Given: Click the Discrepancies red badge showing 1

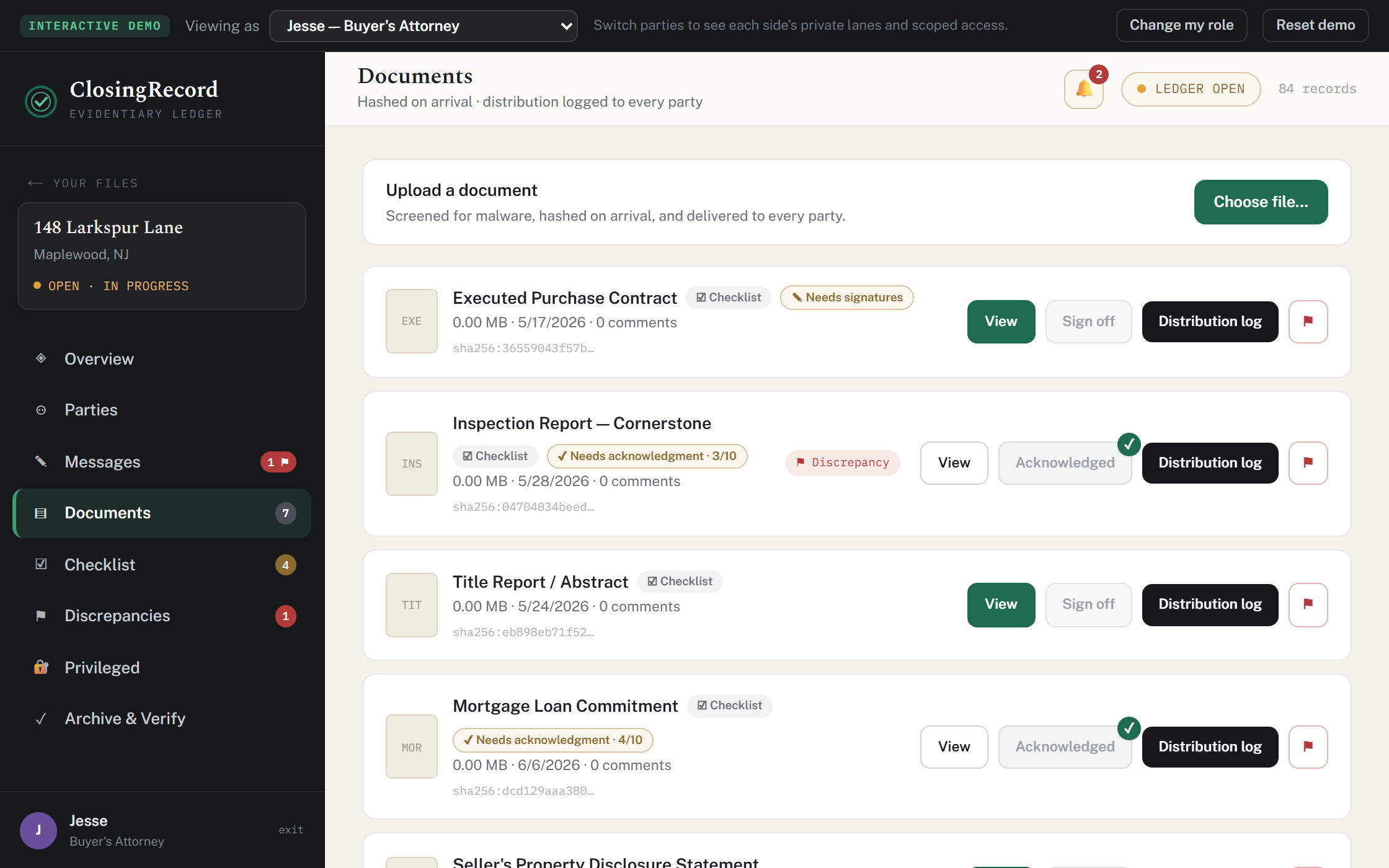Looking at the screenshot, I should point(286,616).
